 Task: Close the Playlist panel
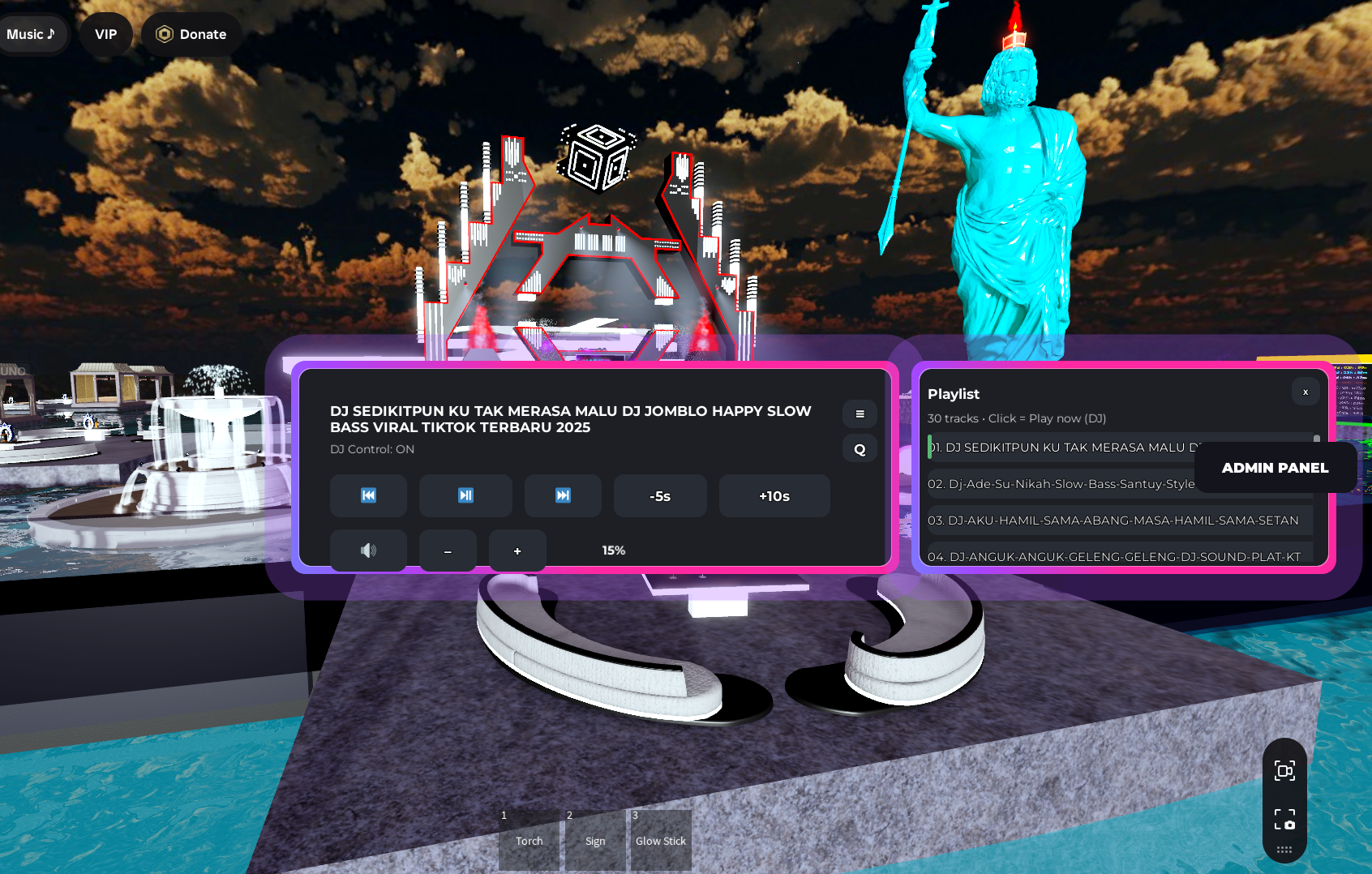coord(1306,392)
